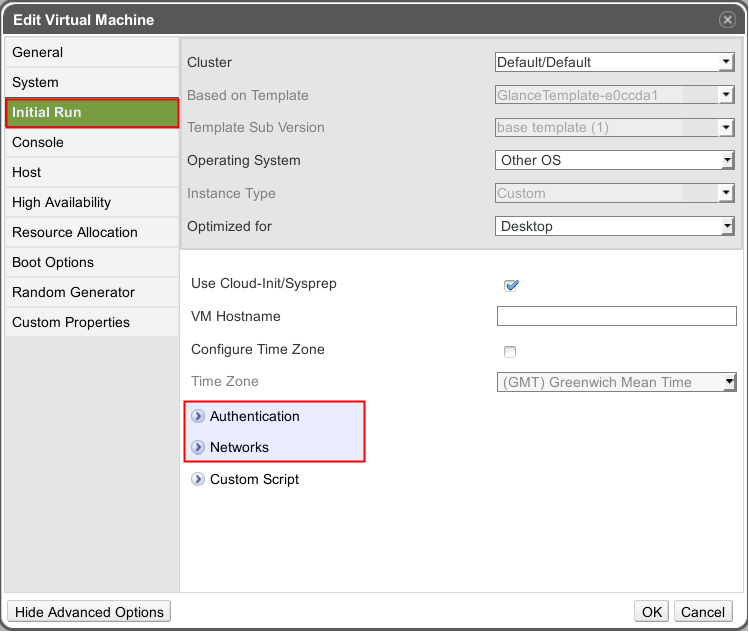
Task: Expand the Authentication section arrow
Action: 198,416
